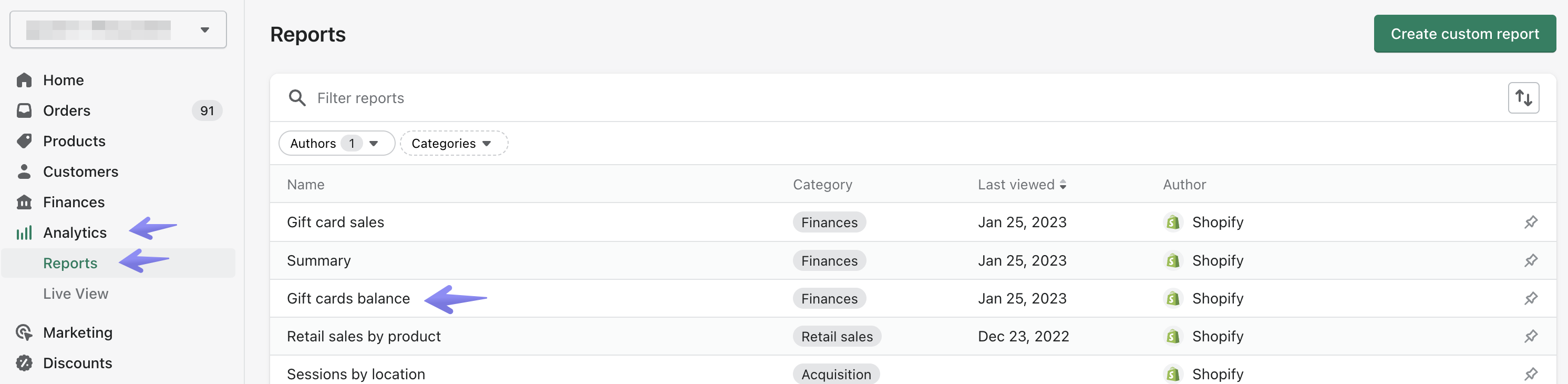
Task: Sort by Last viewed column header
Action: pyautogui.click(x=1022, y=184)
